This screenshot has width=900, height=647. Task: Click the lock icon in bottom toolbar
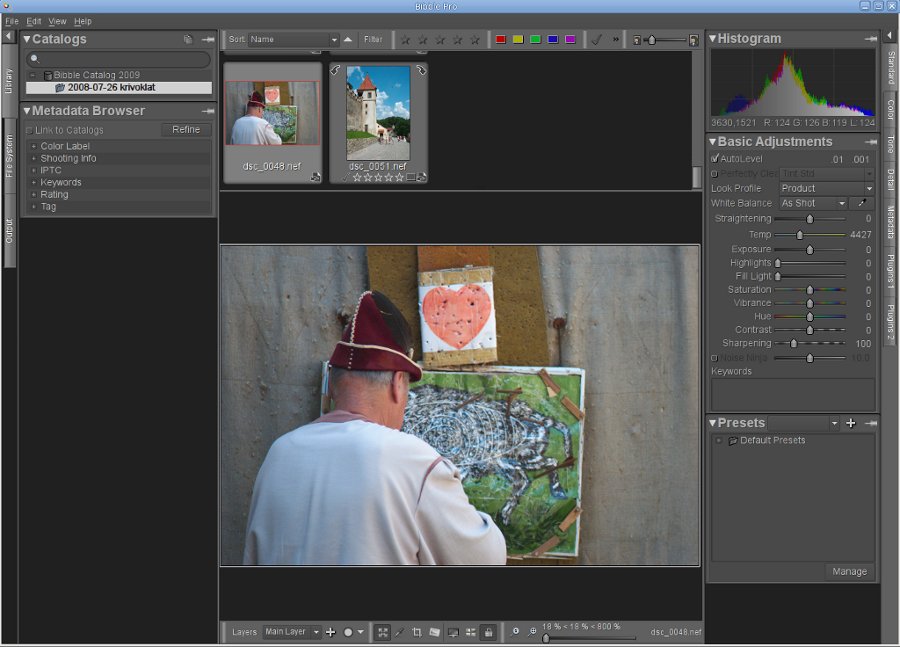[x=487, y=632]
